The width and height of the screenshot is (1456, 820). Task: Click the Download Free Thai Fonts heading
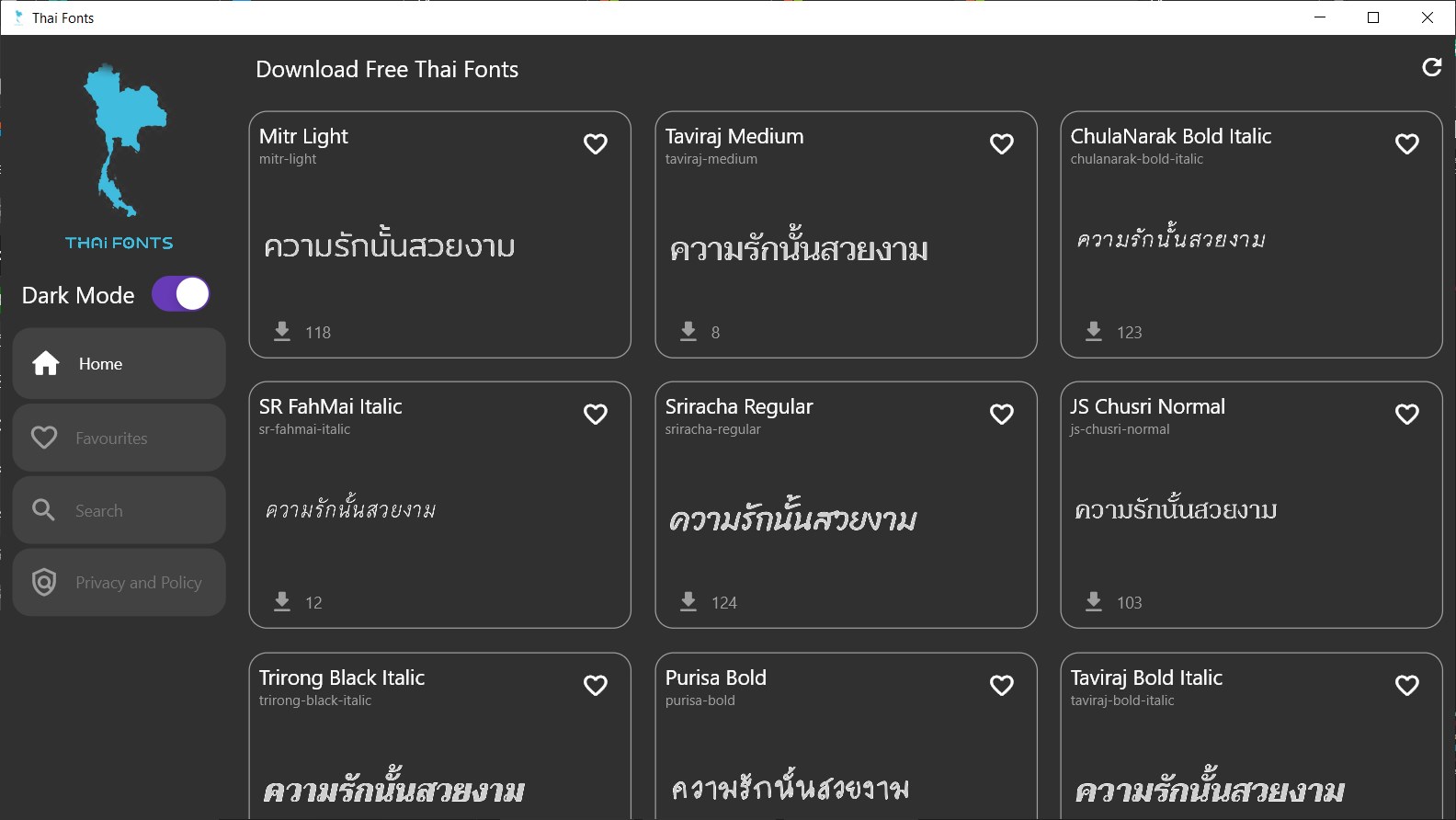(387, 70)
